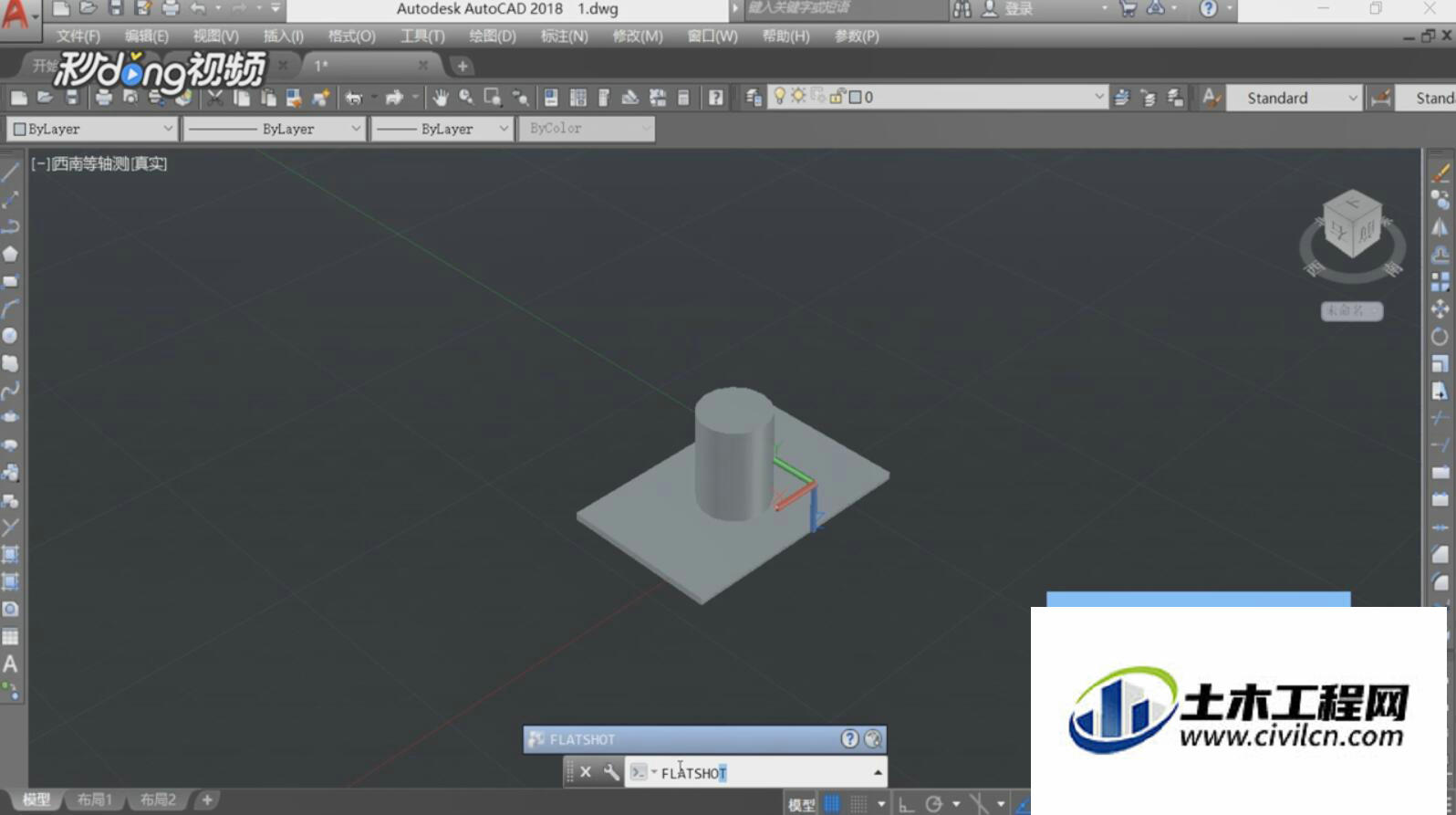Click the Dimension Style icon
Viewport: 1456px width, 815px height.
[1381, 98]
